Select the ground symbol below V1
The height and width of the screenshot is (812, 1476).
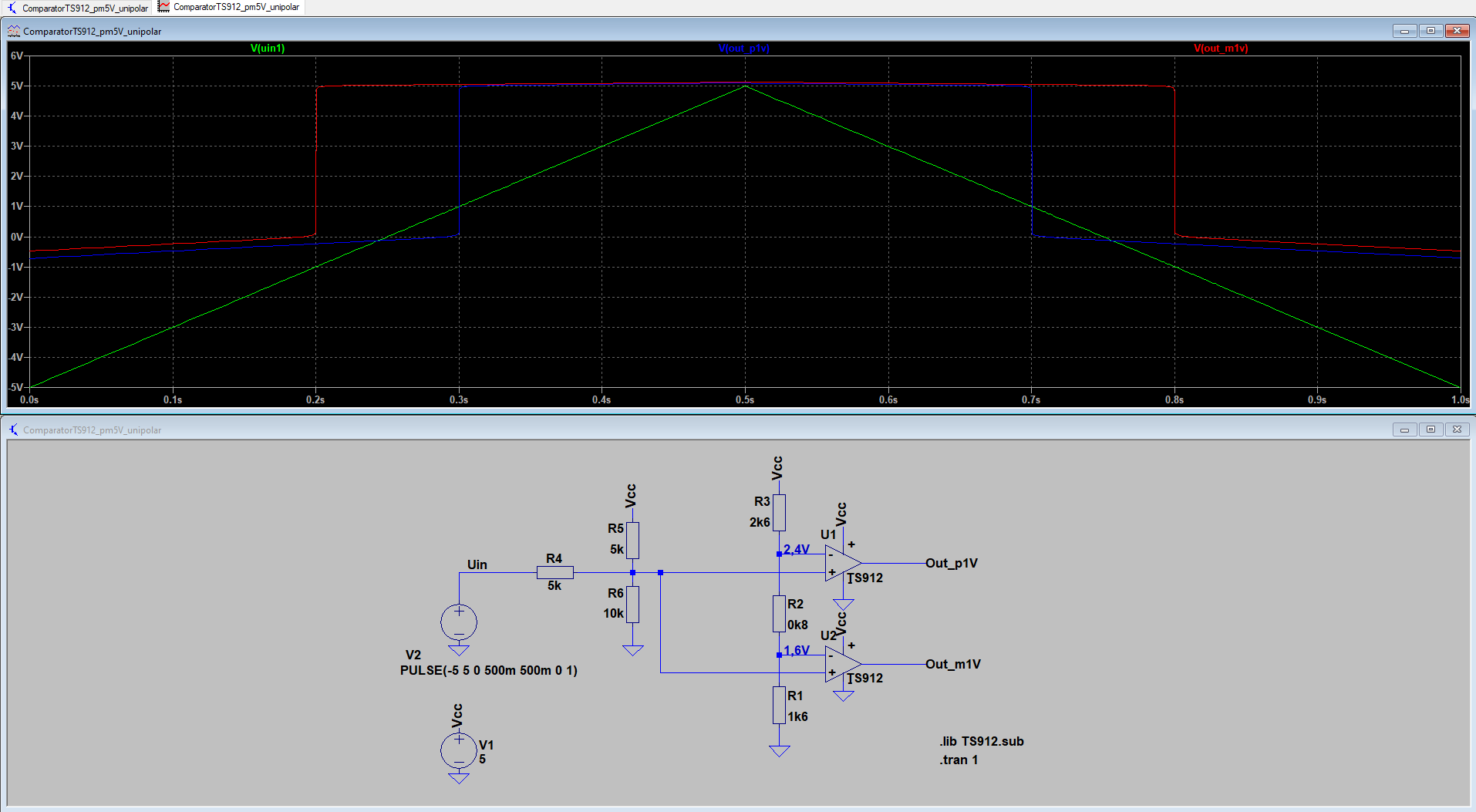pos(459,778)
